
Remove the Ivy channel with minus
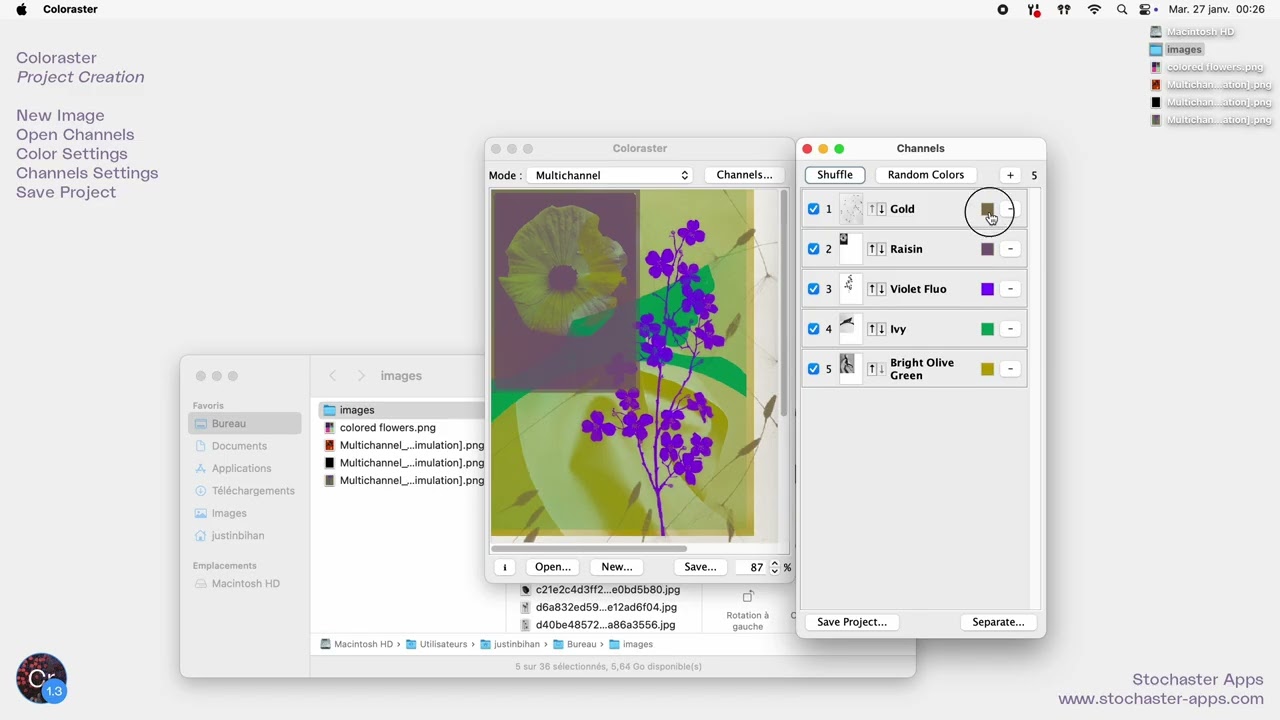[x=1010, y=329]
